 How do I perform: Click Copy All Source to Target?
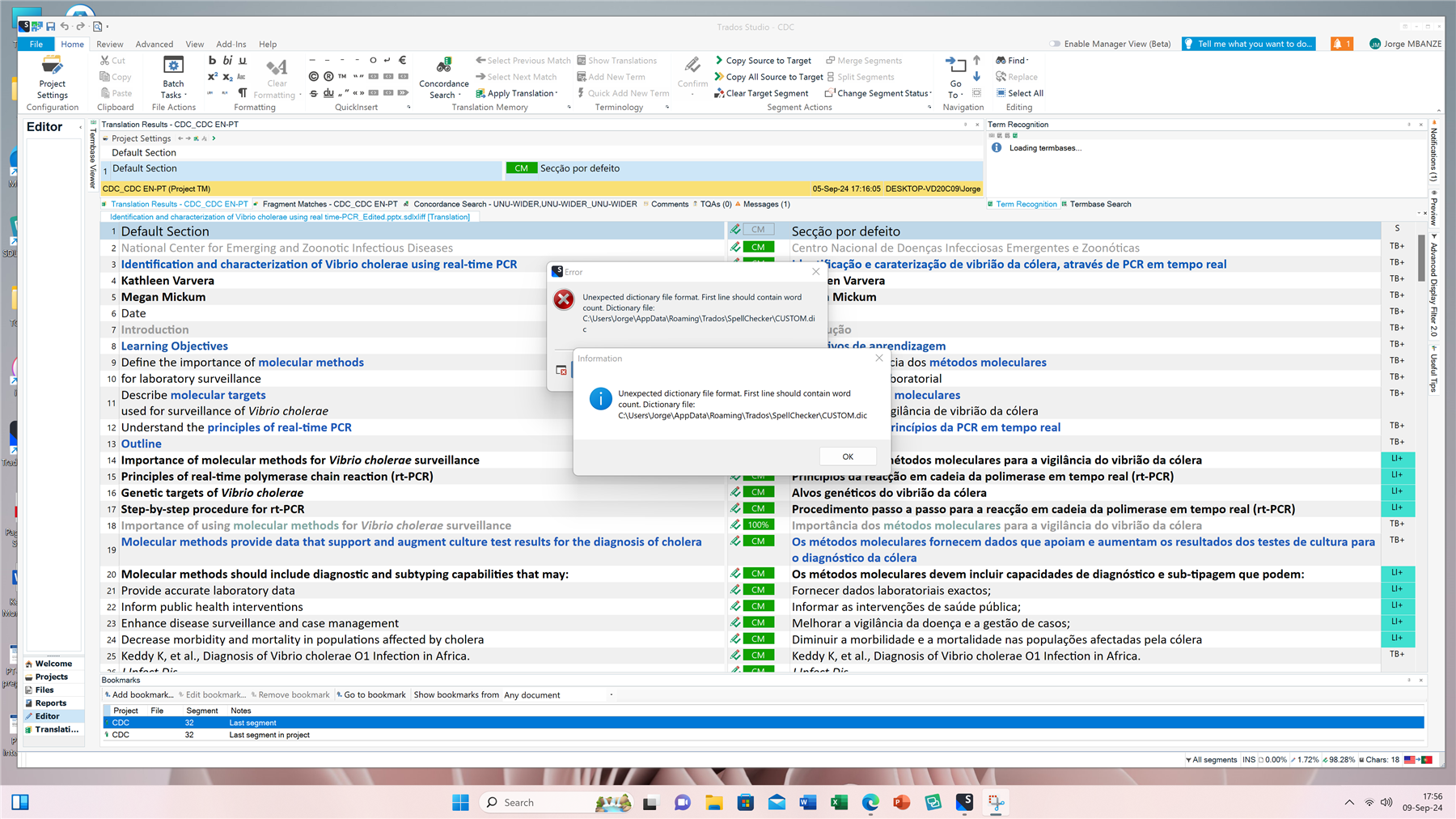point(768,77)
